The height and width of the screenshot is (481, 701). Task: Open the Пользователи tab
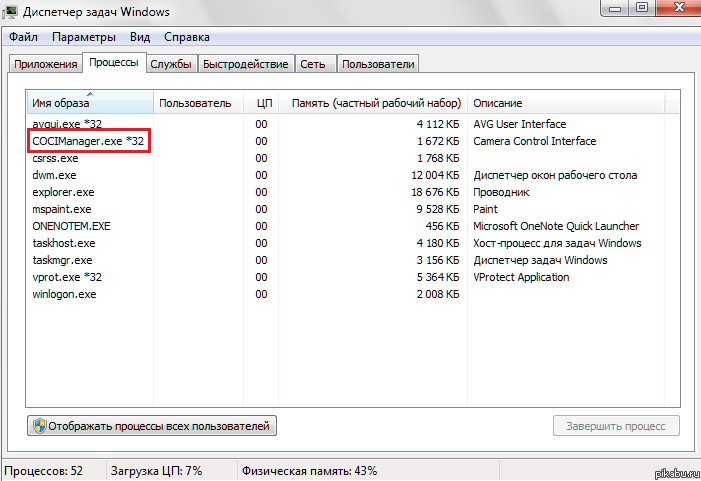378,64
